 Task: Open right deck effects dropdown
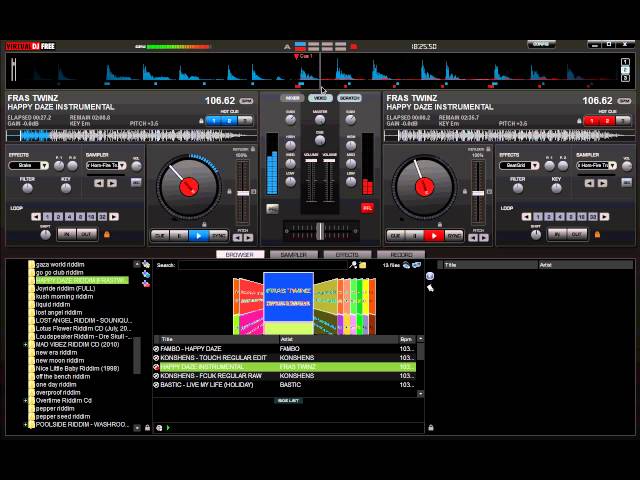pos(535,165)
